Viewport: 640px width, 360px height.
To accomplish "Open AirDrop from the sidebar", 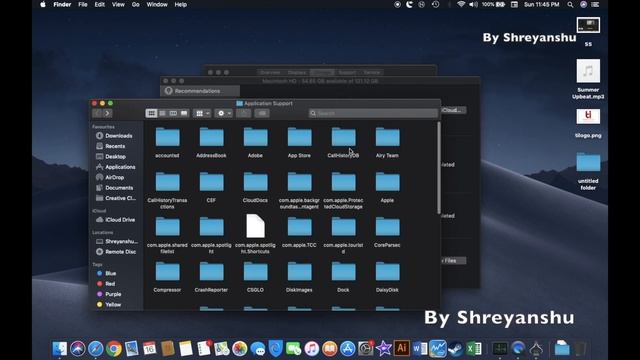I will point(110,177).
